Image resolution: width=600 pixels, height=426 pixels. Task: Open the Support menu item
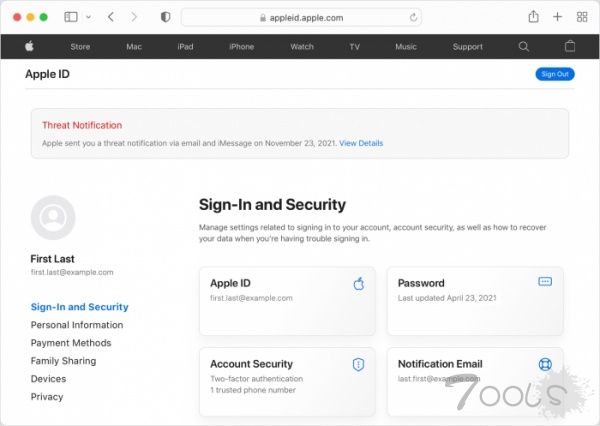(x=467, y=46)
